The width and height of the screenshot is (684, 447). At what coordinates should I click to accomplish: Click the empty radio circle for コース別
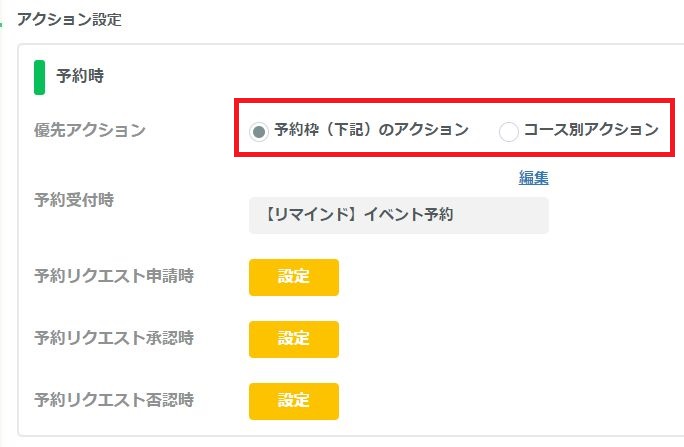[509, 130]
